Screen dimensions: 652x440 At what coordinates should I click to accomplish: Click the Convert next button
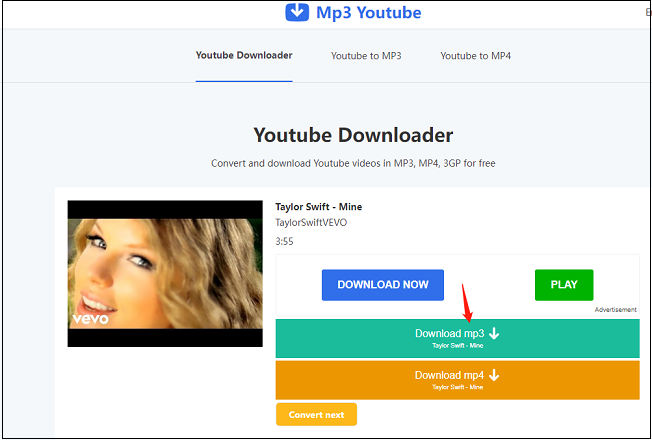pos(316,415)
